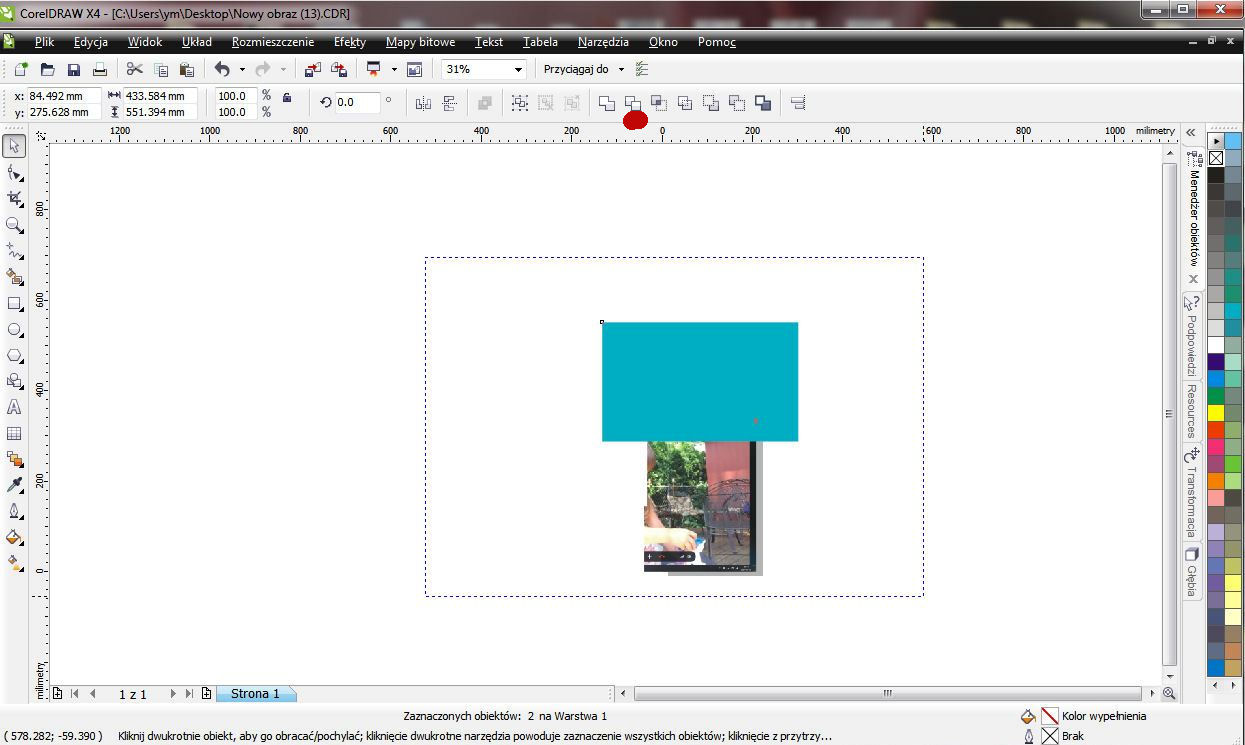Toggle horizontal mirror button

tap(423, 103)
